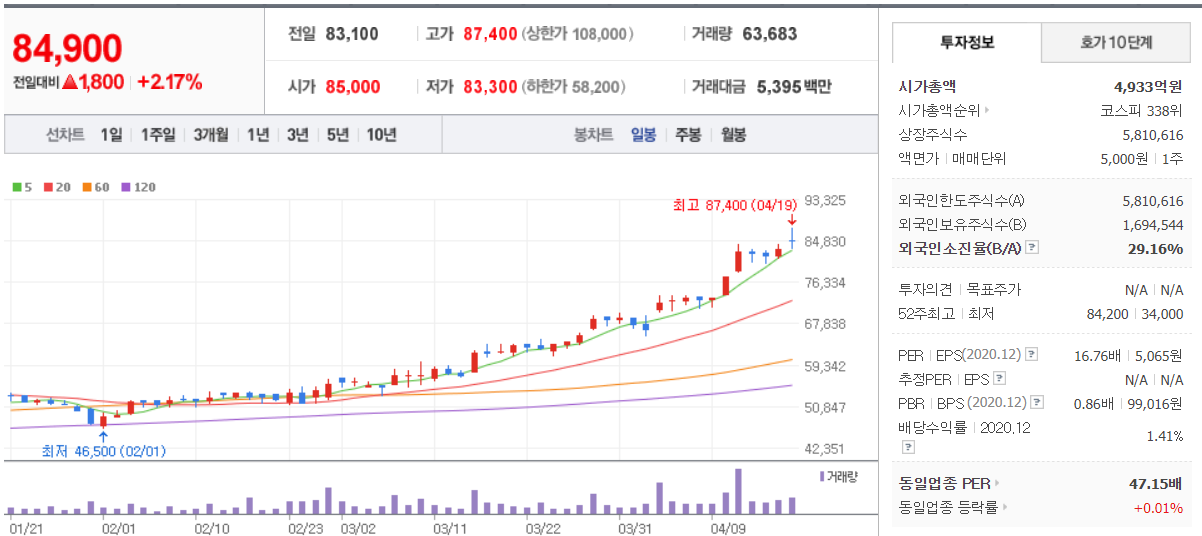
Task: Click red down-arrow at 최고 87,400 marker
Action: coord(791,219)
